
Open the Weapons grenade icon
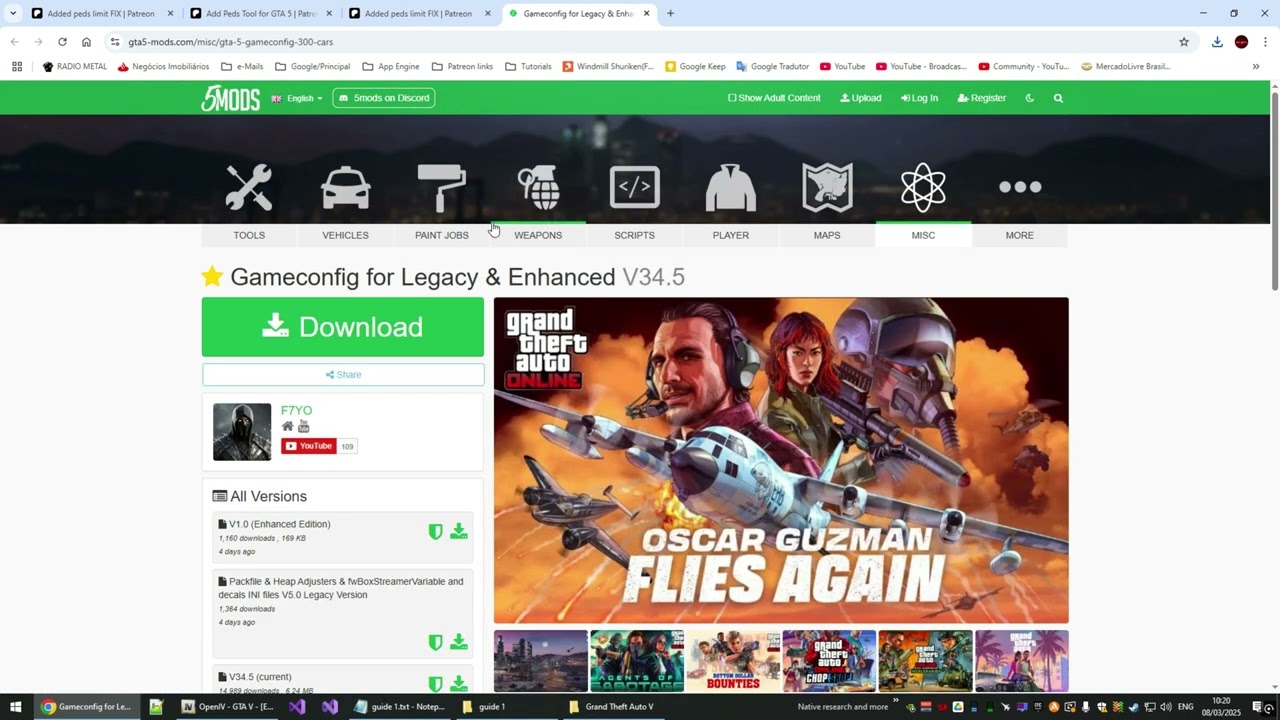point(538,187)
